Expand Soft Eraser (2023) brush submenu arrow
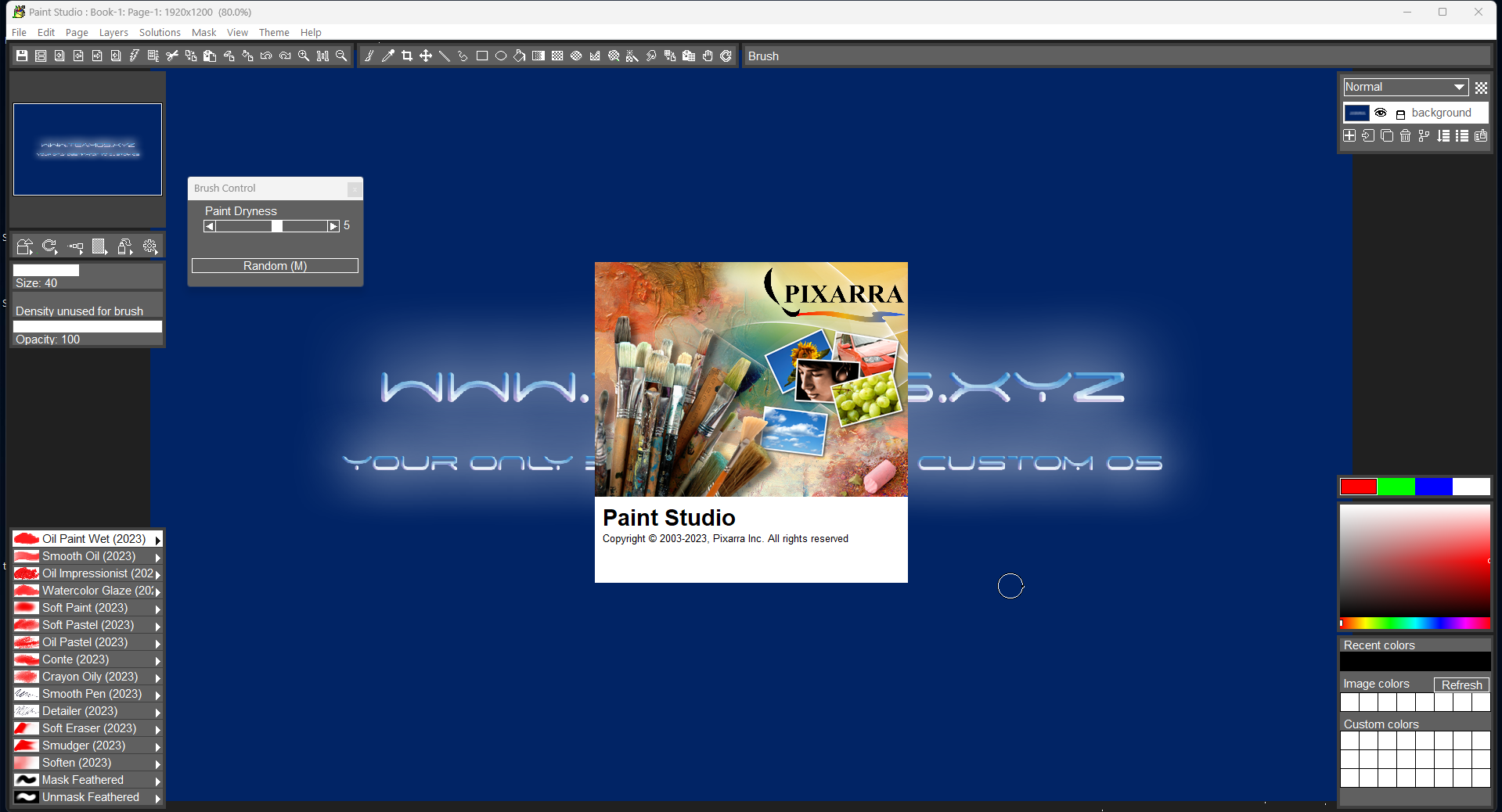 158,729
